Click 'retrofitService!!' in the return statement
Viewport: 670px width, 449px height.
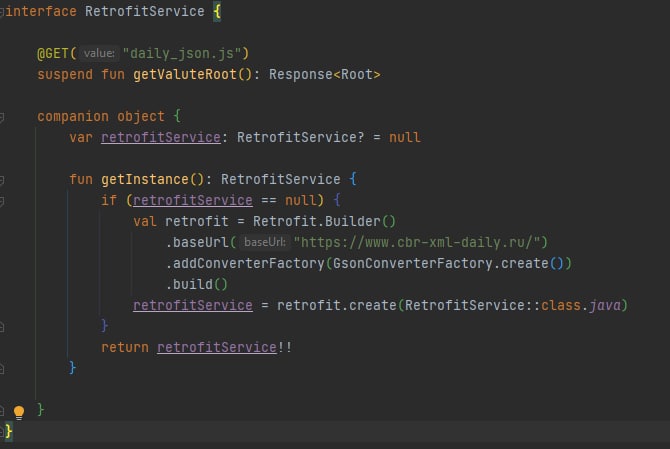pos(225,347)
